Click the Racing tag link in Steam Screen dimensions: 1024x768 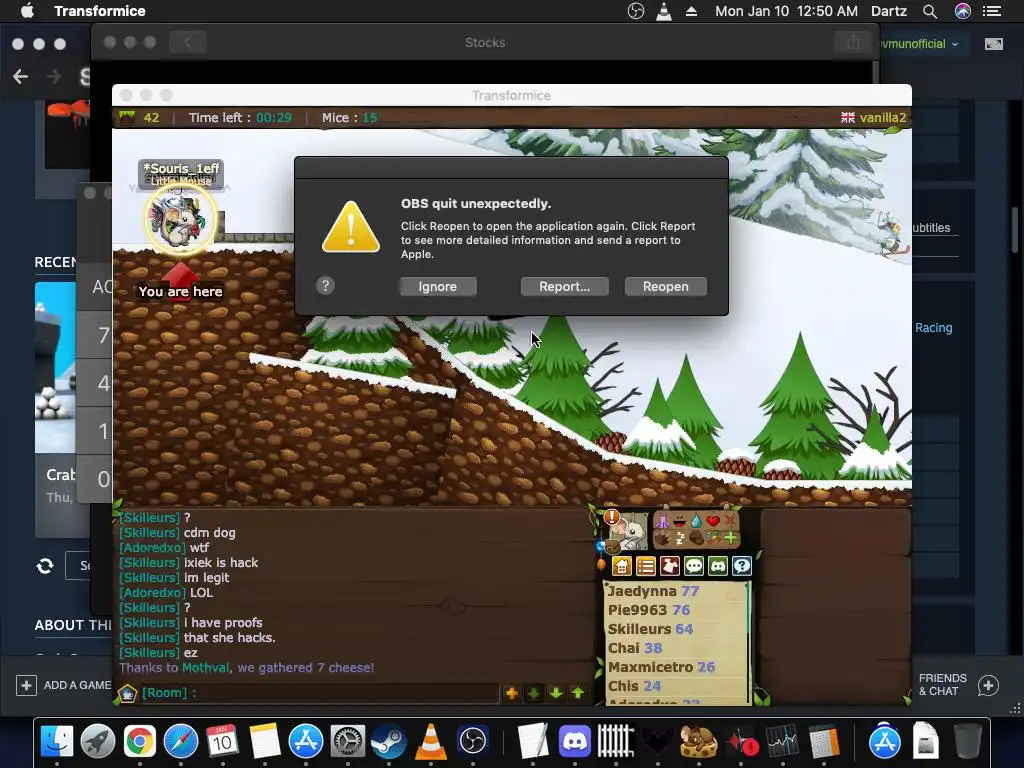(933, 328)
